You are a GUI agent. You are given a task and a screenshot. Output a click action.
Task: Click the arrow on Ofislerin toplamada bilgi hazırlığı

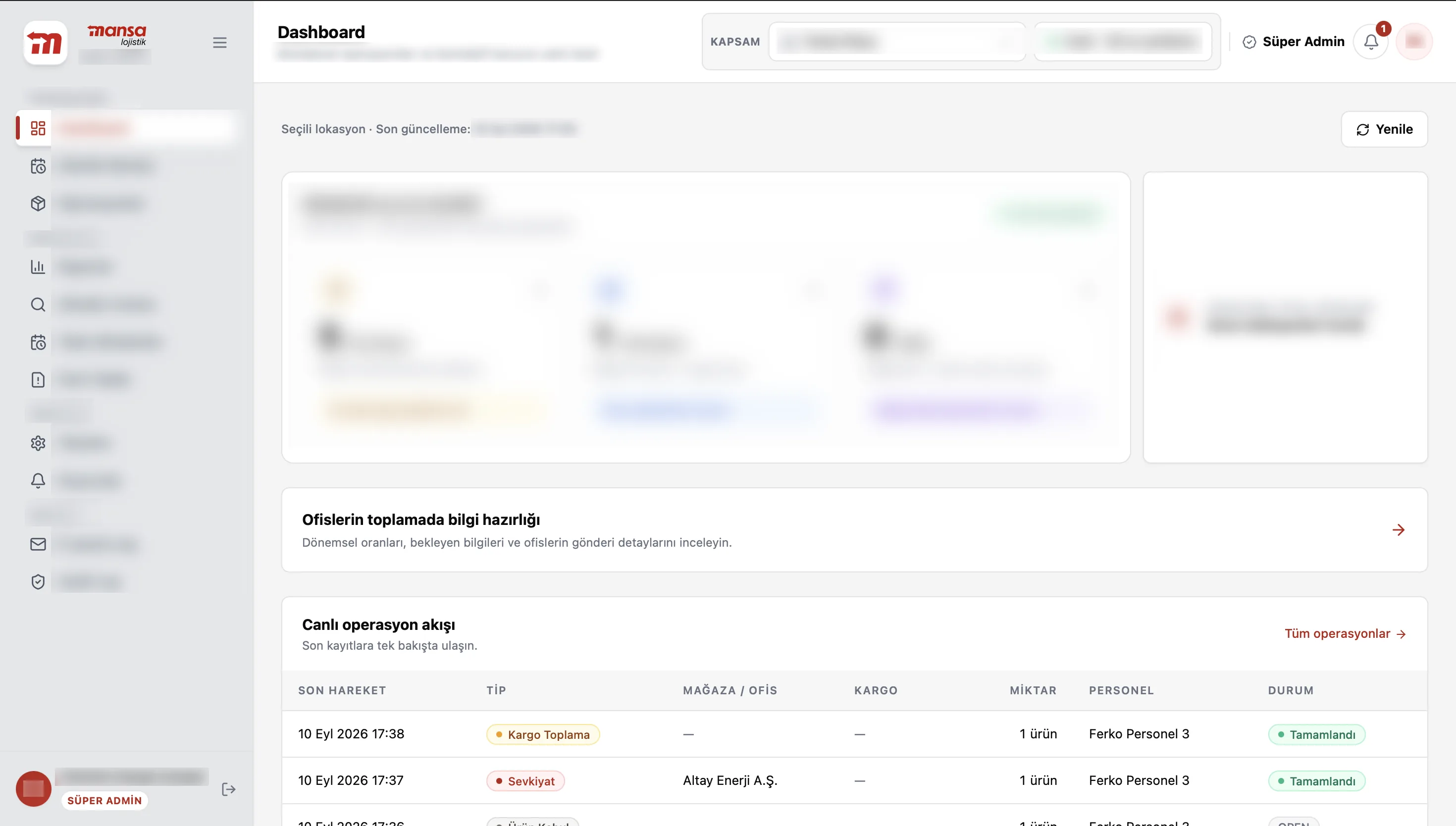point(1398,530)
